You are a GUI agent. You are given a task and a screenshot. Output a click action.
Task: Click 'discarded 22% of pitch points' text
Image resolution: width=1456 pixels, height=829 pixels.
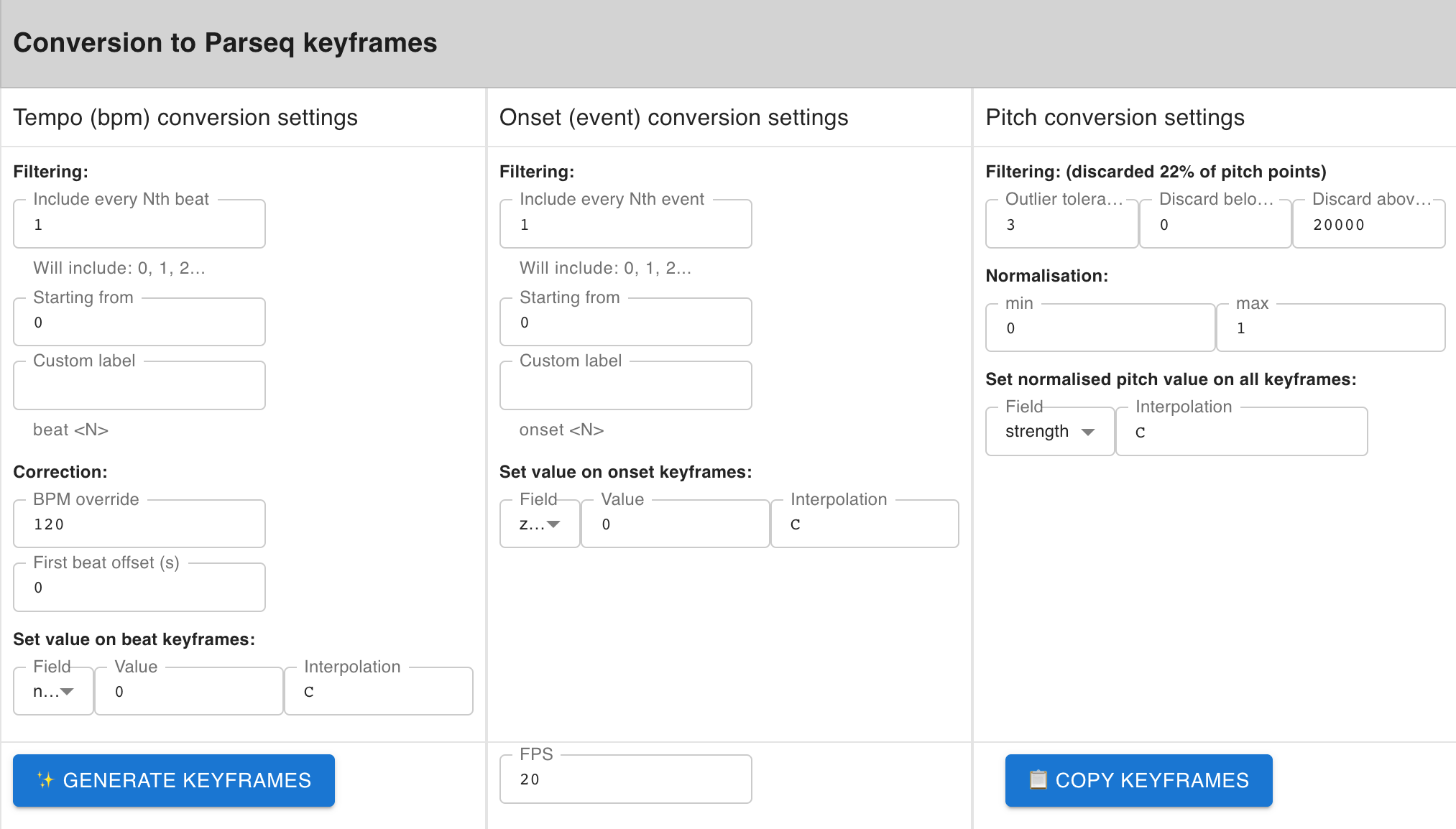(1196, 171)
